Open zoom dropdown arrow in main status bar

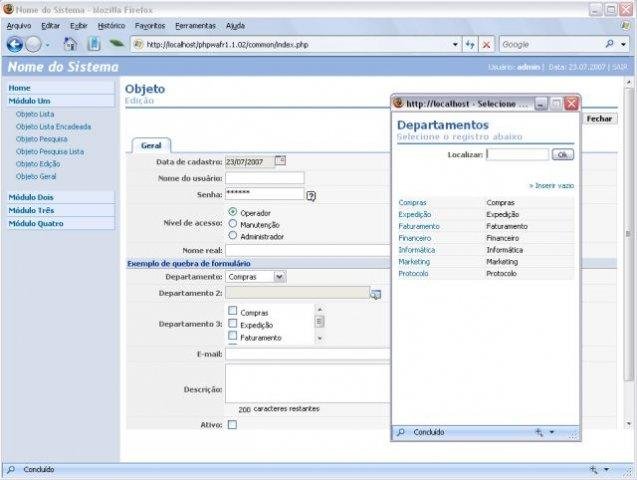[606, 470]
